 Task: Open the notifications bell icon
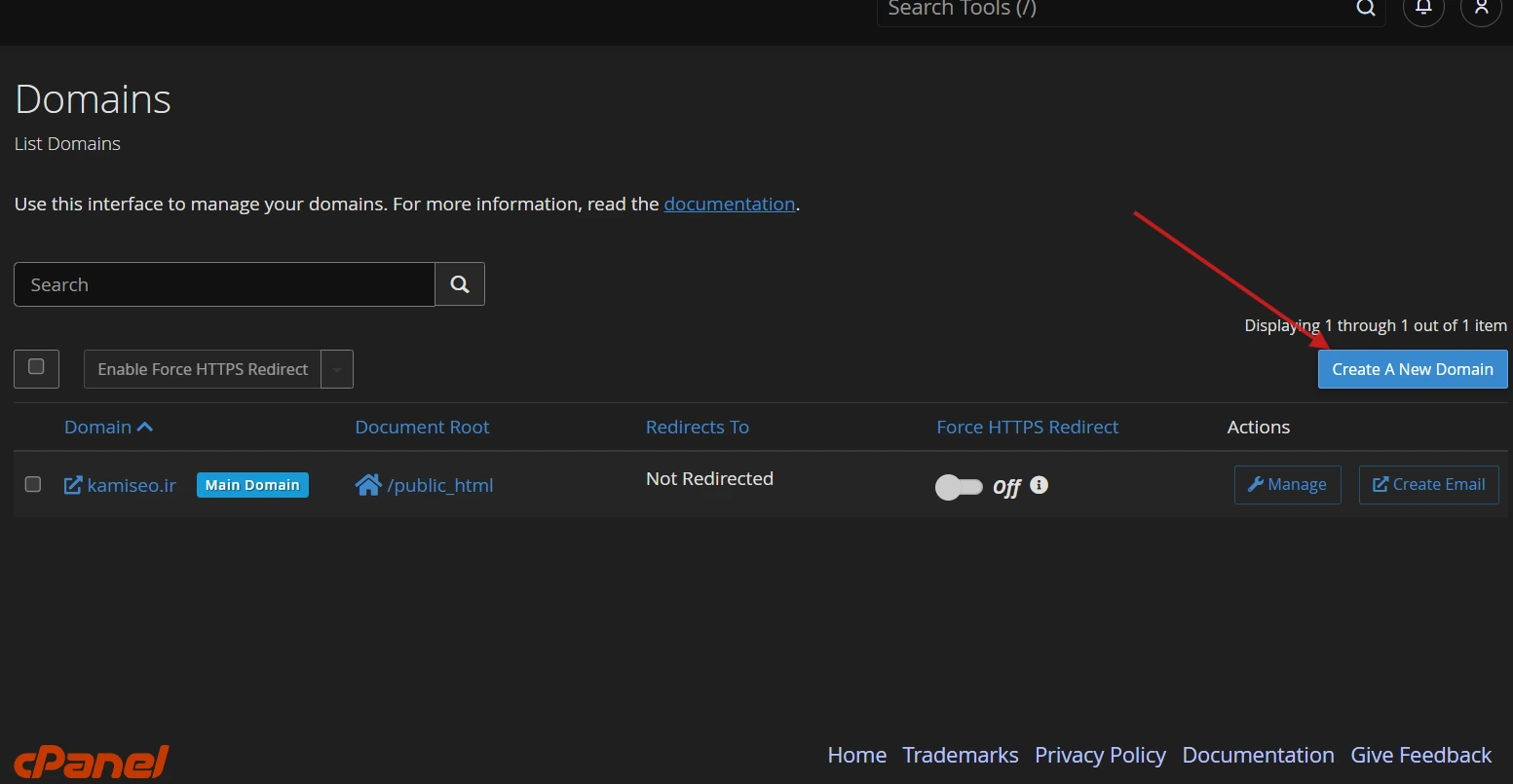point(1423,9)
